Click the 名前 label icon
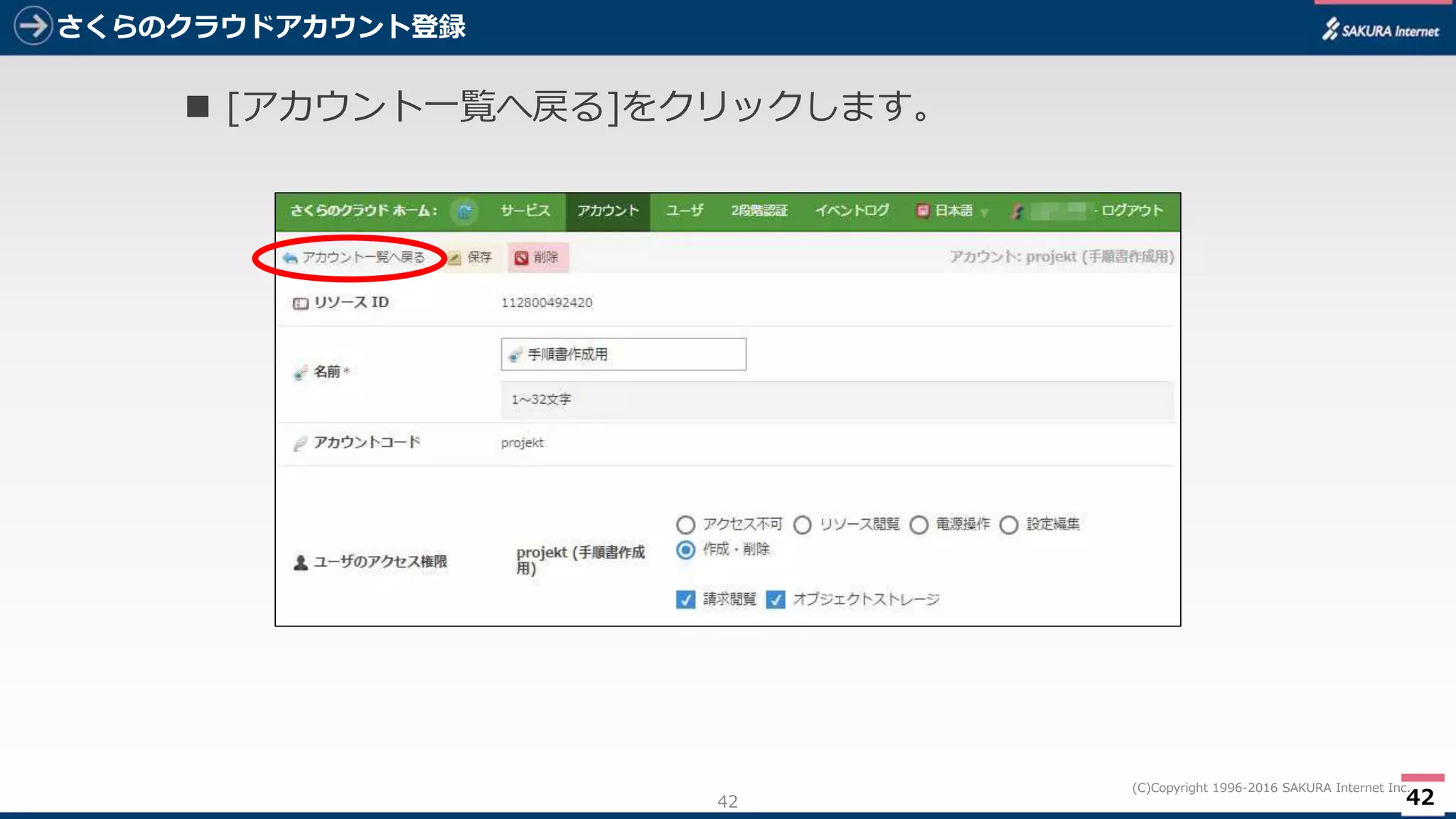The image size is (1456, 819). coord(300,373)
